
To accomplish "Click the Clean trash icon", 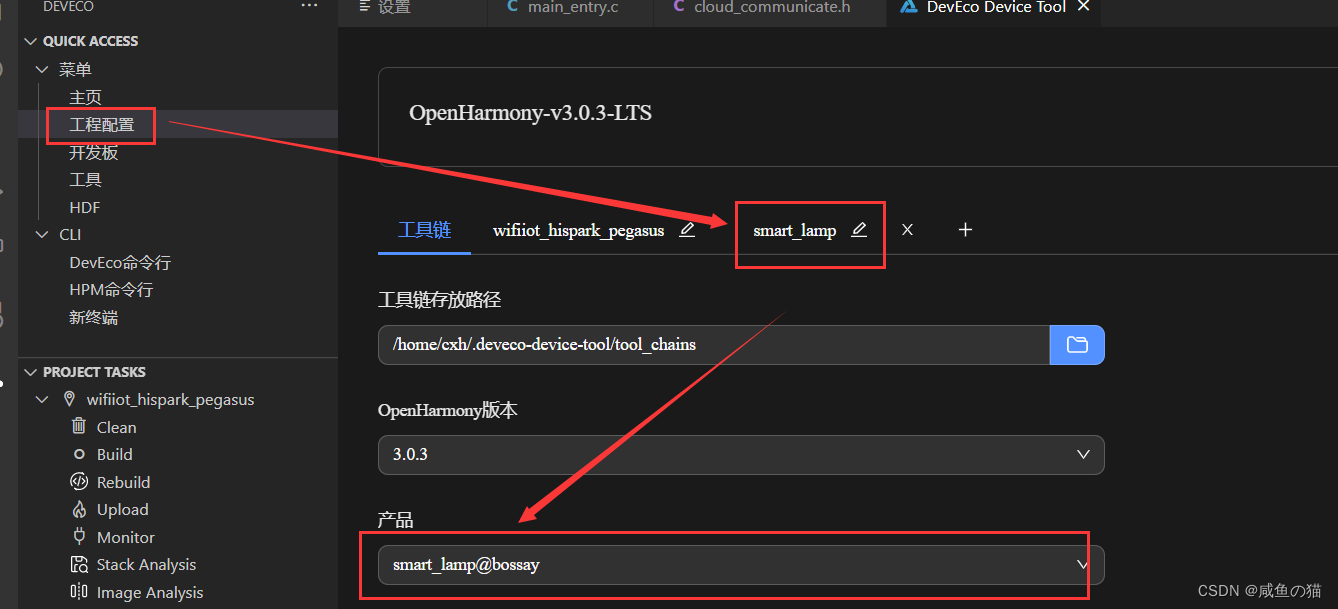I will 79,426.
